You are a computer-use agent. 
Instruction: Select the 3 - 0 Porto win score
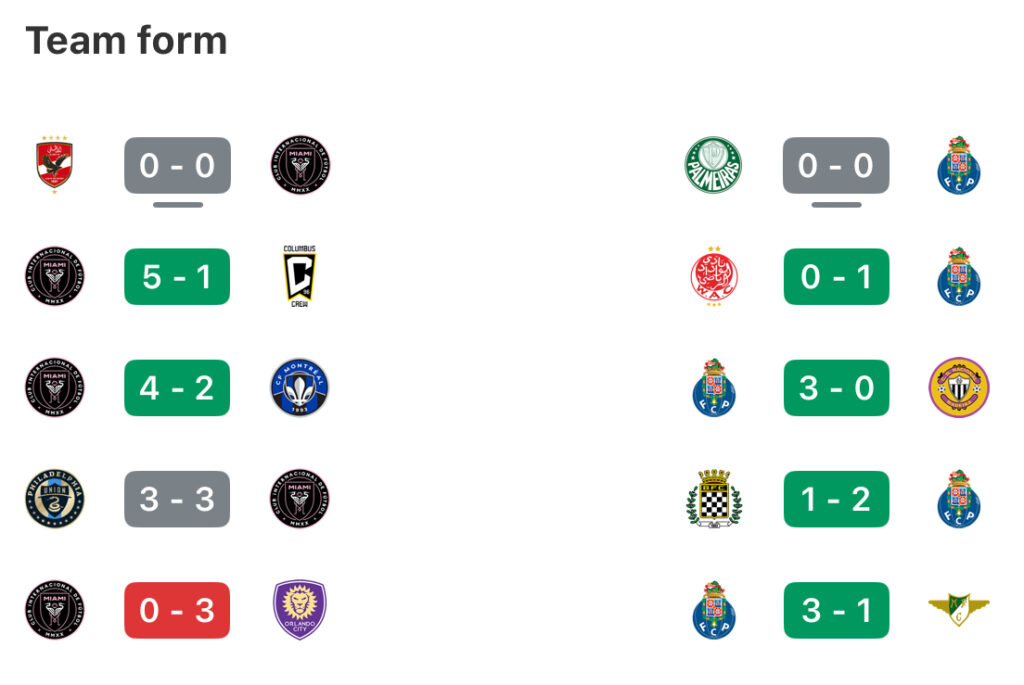(836, 387)
